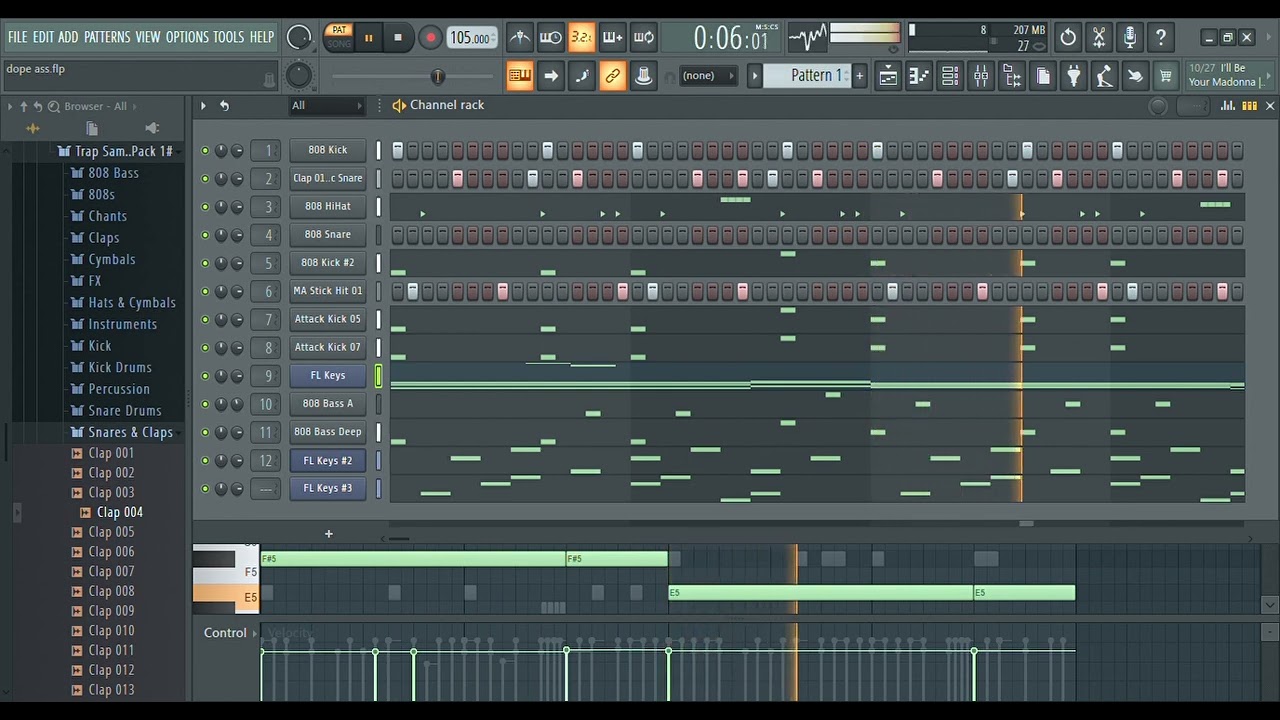Mute the 808 Bass Deep channel LED
Image resolution: width=1280 pixels, height=720 pixels.
(205, 433)
